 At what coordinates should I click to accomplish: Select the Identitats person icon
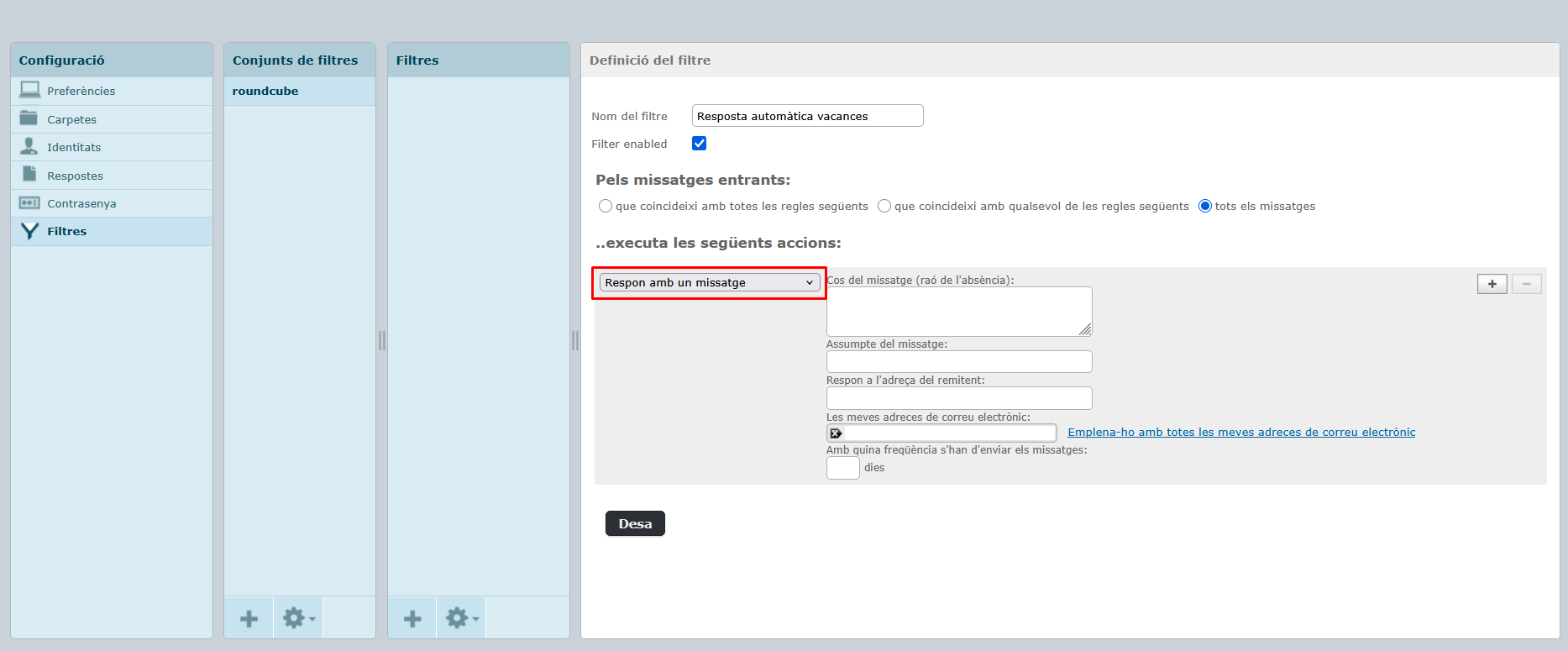[29, 146]
